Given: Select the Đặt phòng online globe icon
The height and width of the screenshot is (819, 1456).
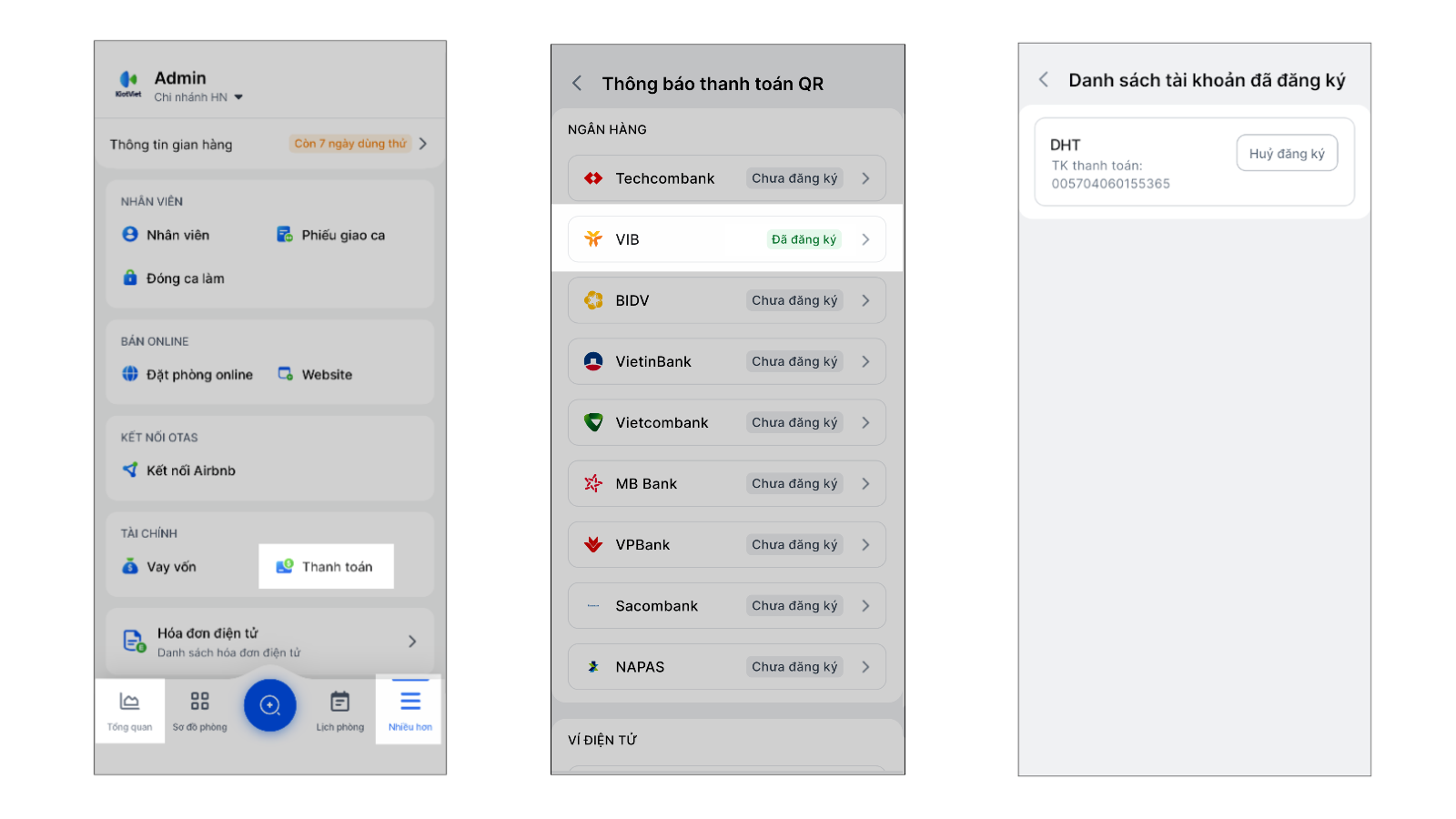Looking at the screenshot, I should [130, 374].
